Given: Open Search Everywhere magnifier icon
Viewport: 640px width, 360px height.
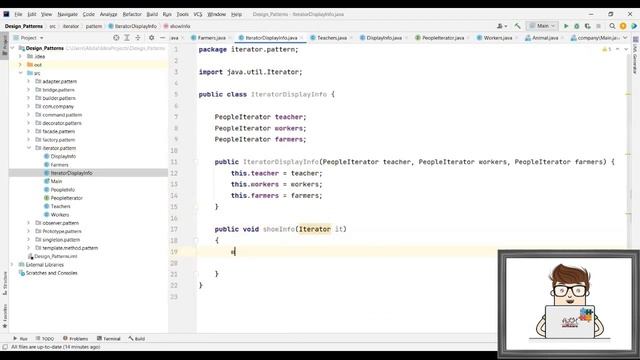Looking at the screenshot, I should tap(612, 26).
